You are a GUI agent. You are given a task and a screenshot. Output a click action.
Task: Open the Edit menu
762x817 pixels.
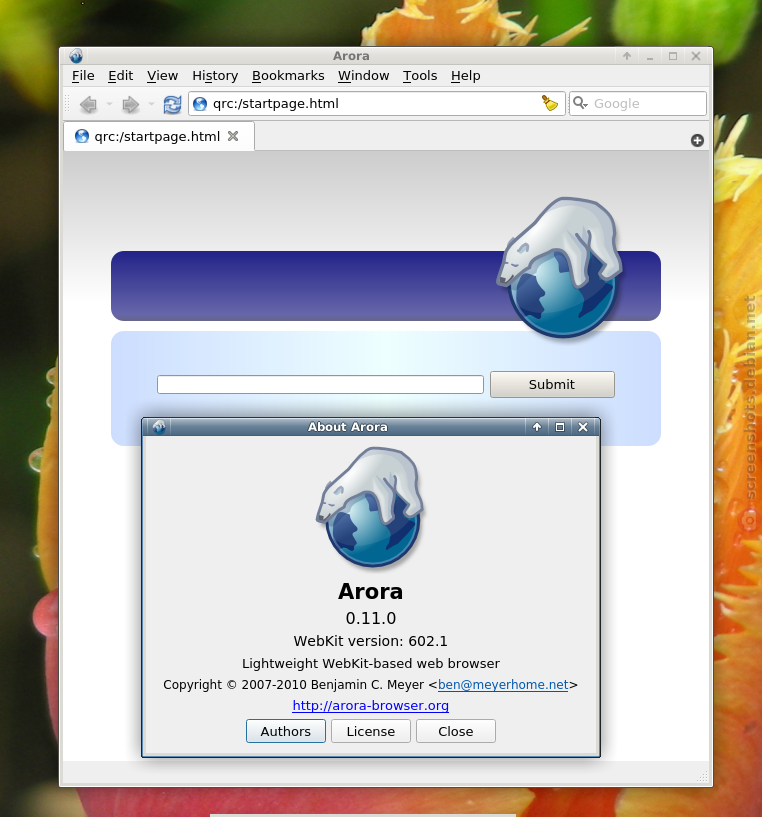(x=120, y=76)
